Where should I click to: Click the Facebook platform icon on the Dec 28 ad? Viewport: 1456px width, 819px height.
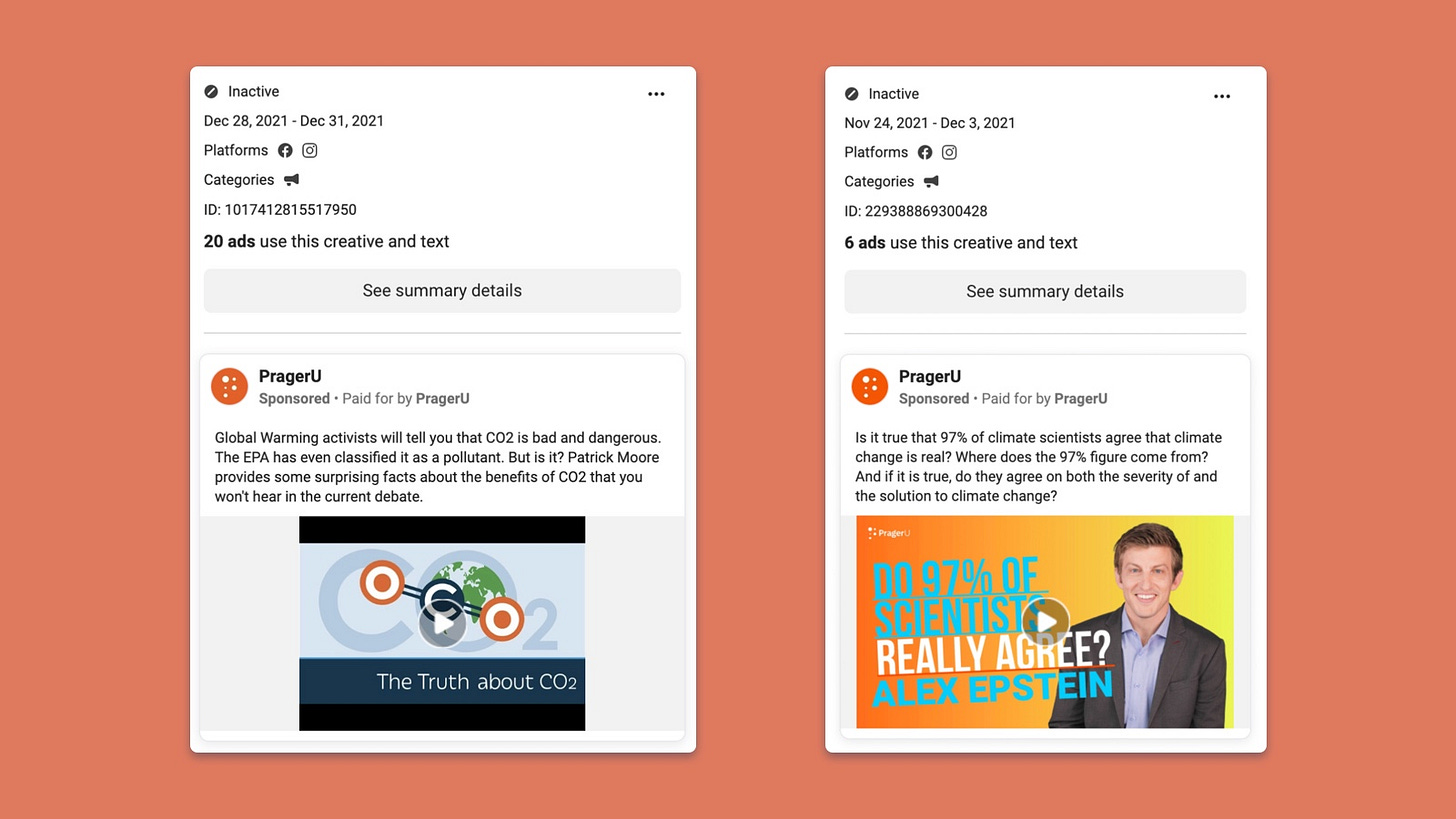[285, 150]
